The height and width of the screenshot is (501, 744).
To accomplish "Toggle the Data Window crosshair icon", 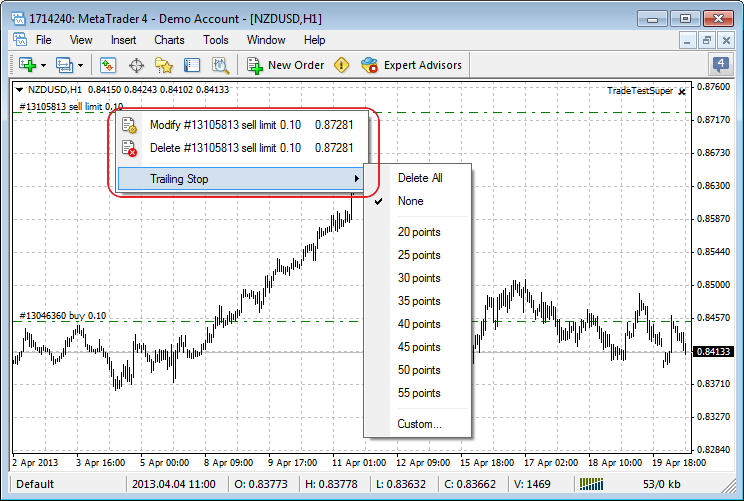I will (x=137, y=65).
